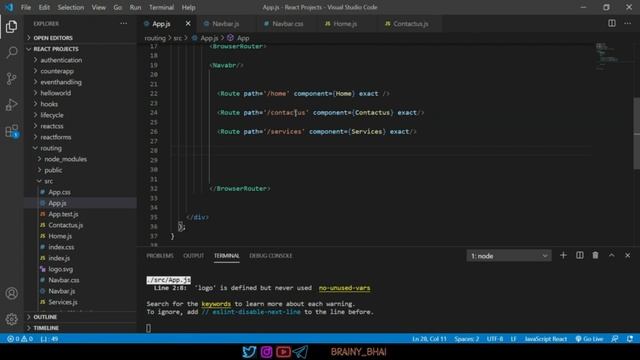Click the keywords link in terminal
The width and height of the screenshot is (640, 360).
point(216,304)
